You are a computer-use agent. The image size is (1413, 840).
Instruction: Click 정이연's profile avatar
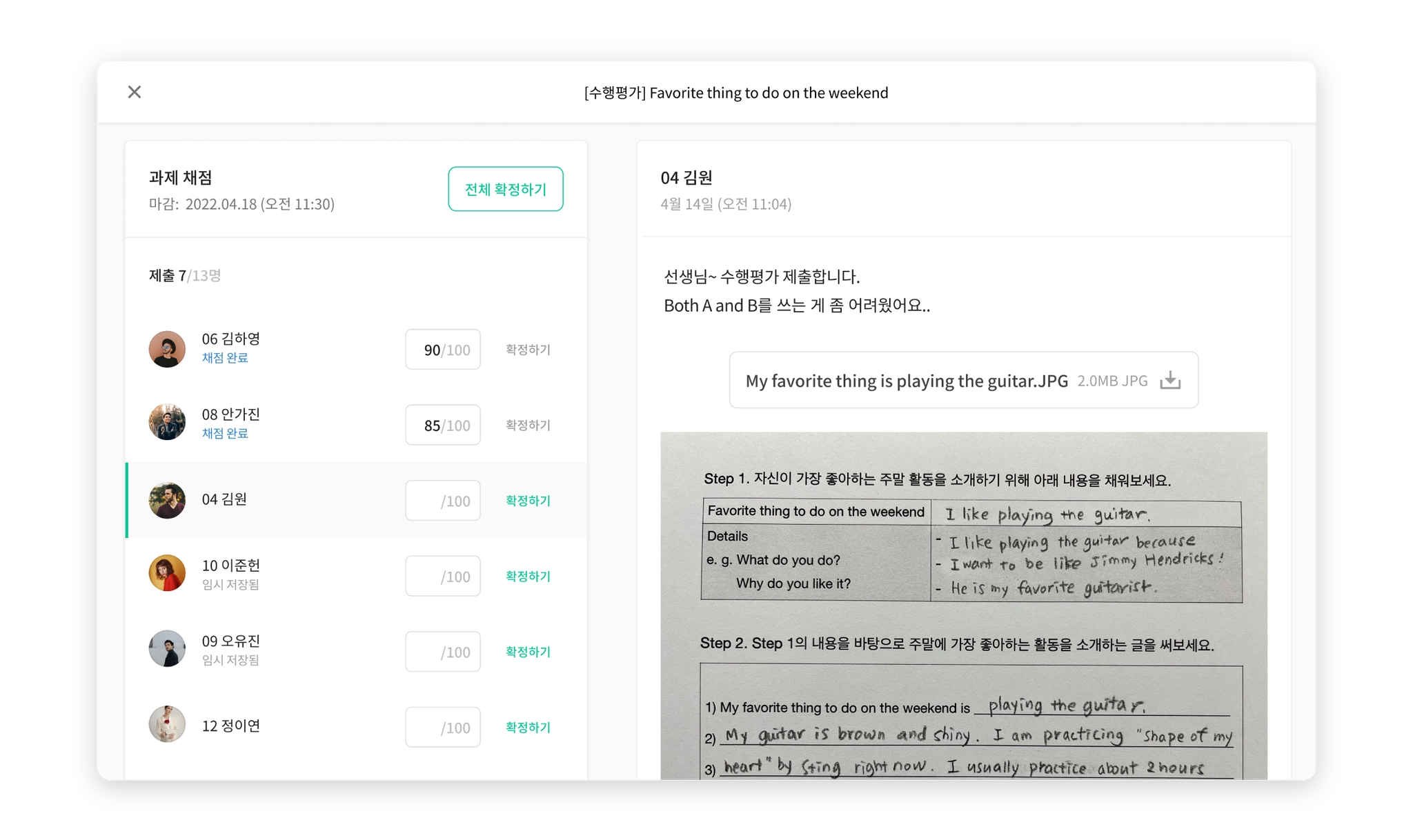coord(167,724)
